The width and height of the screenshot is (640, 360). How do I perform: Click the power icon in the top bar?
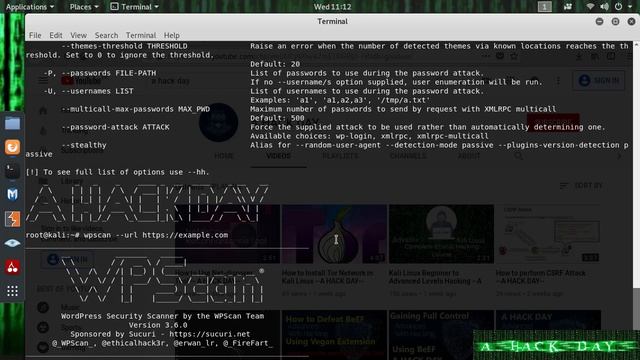tap(619, 7)
